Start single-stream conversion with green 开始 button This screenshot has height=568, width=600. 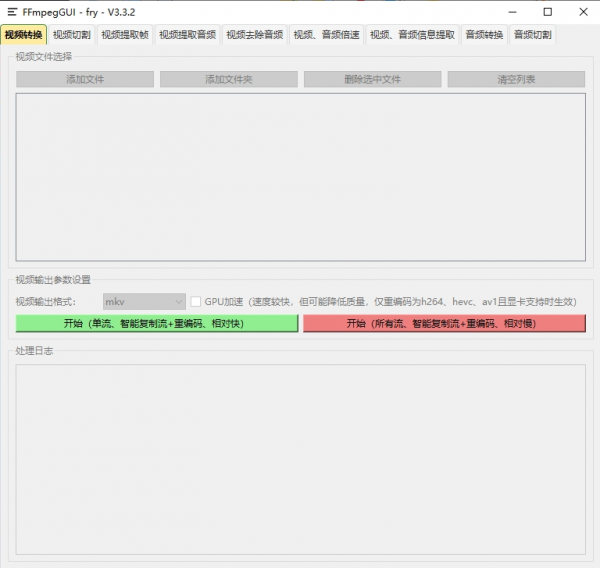157,323
